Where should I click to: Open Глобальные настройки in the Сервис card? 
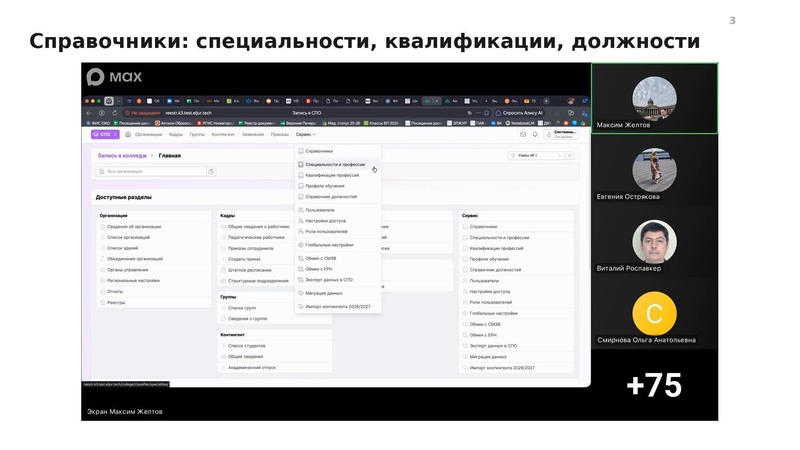click(x=493, y=313)
